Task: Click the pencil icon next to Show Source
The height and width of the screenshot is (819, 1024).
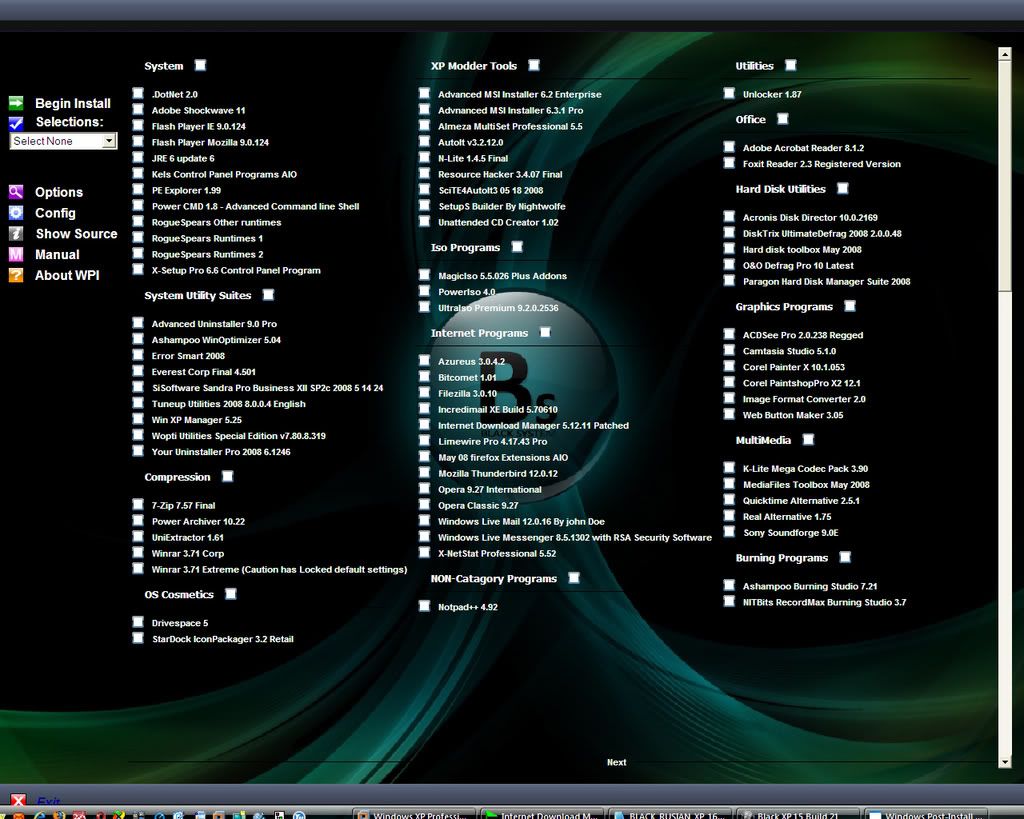Action: point(16,233)
